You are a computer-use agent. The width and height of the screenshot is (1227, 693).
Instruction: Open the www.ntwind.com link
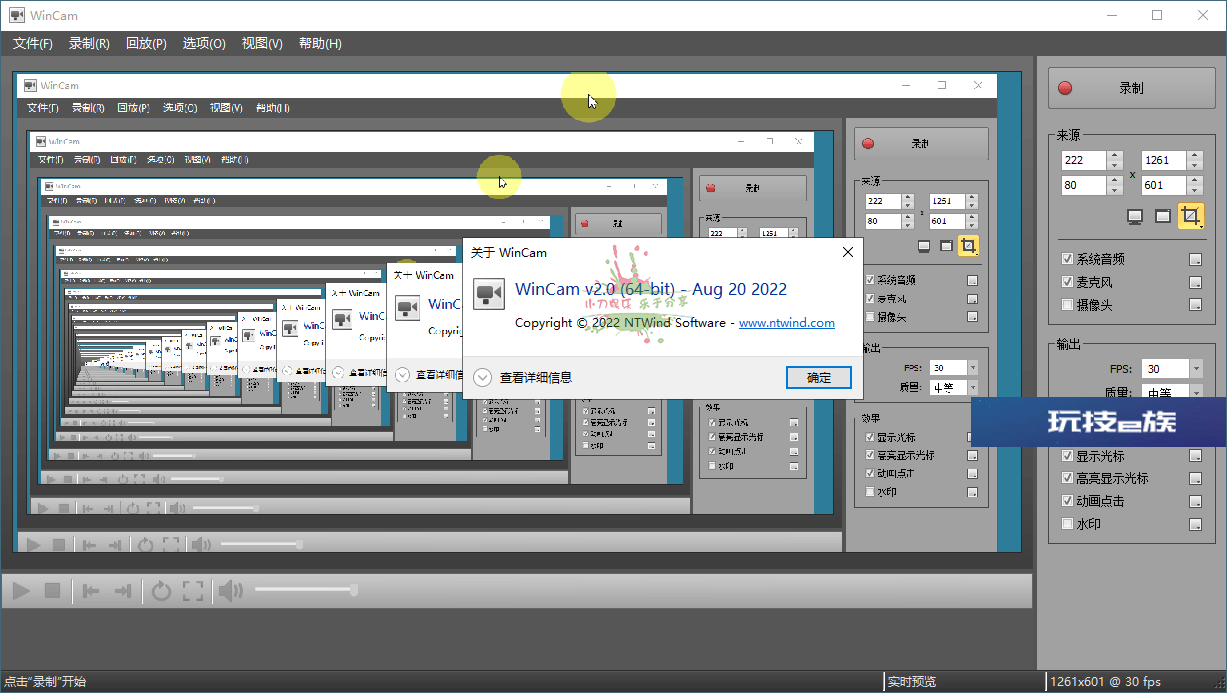click(787, 323)
